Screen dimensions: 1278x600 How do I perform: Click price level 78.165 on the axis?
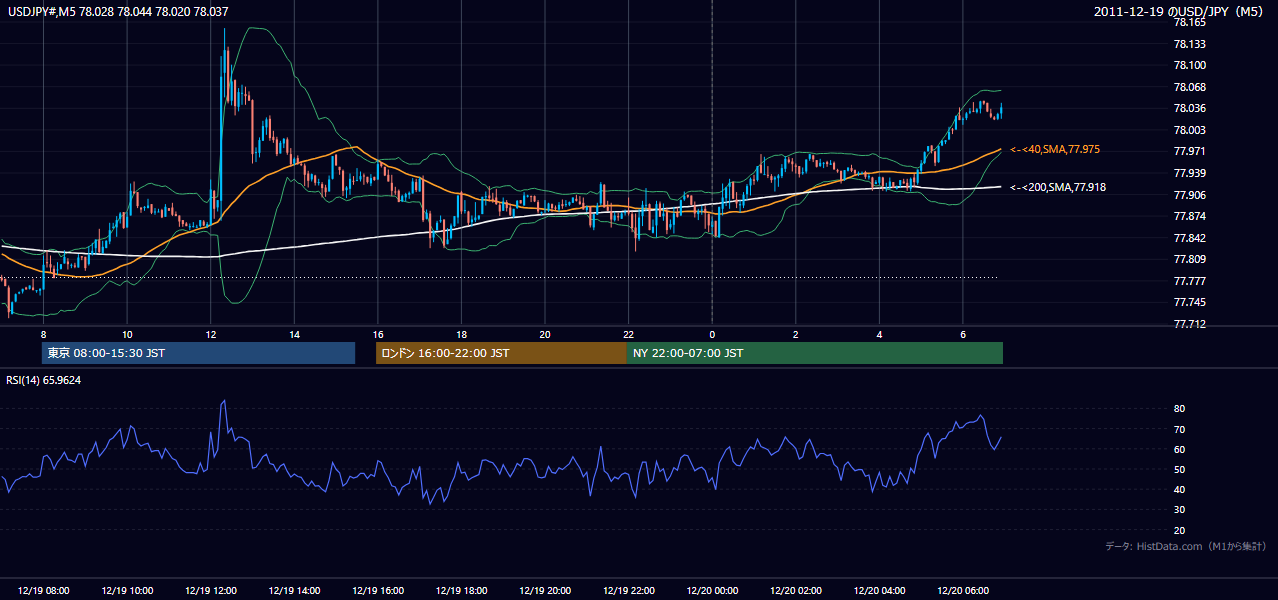pyautogui.click(x=1189, y=22)
